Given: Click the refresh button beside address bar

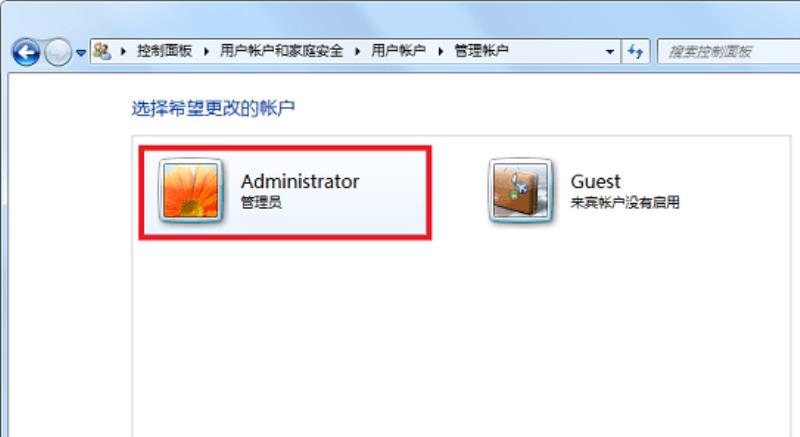Looking at the screenshot, I should coord(635,52).
